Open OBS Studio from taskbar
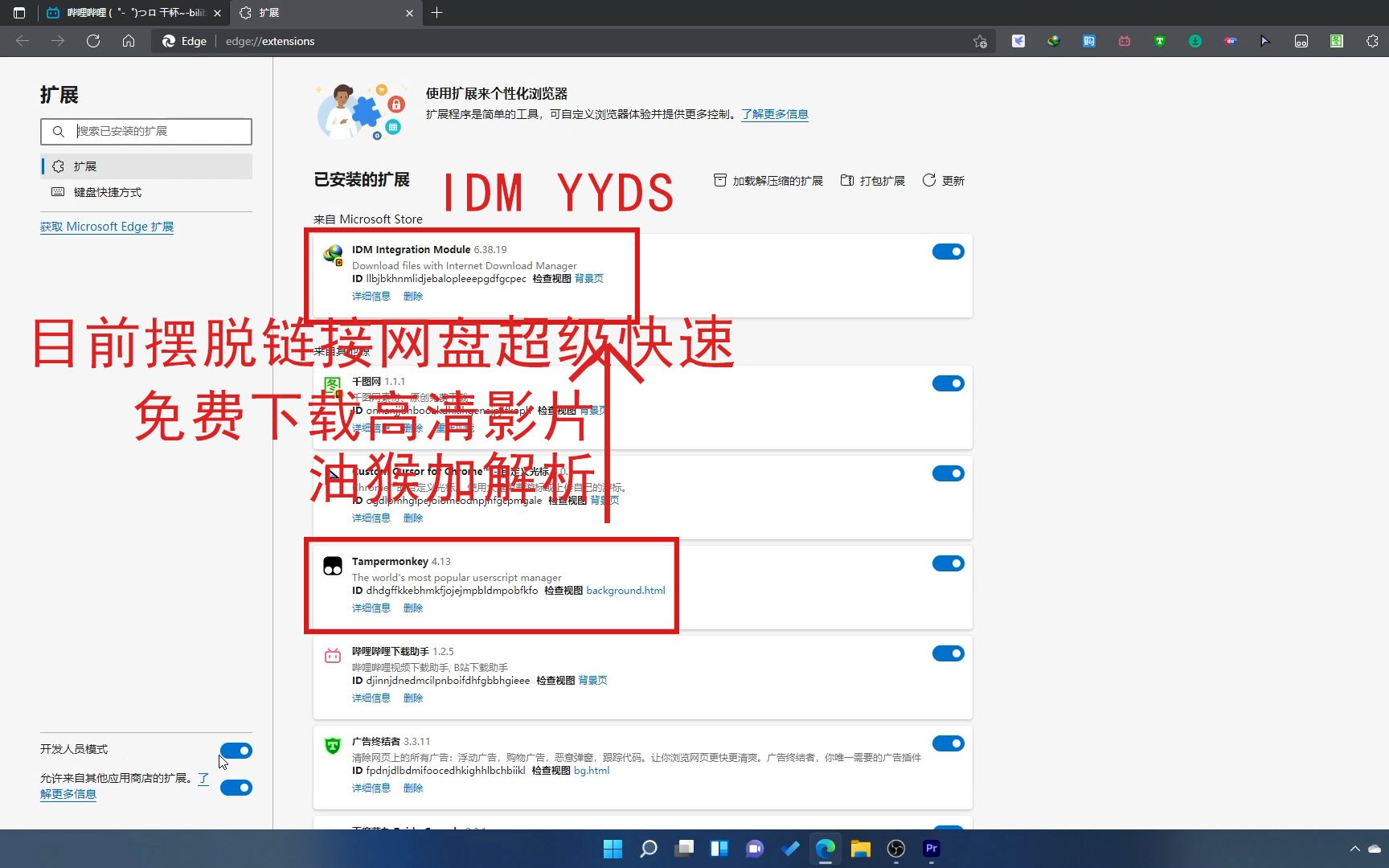The height and width of the screenshot is (868, 1389). click(x=896, y=849)
